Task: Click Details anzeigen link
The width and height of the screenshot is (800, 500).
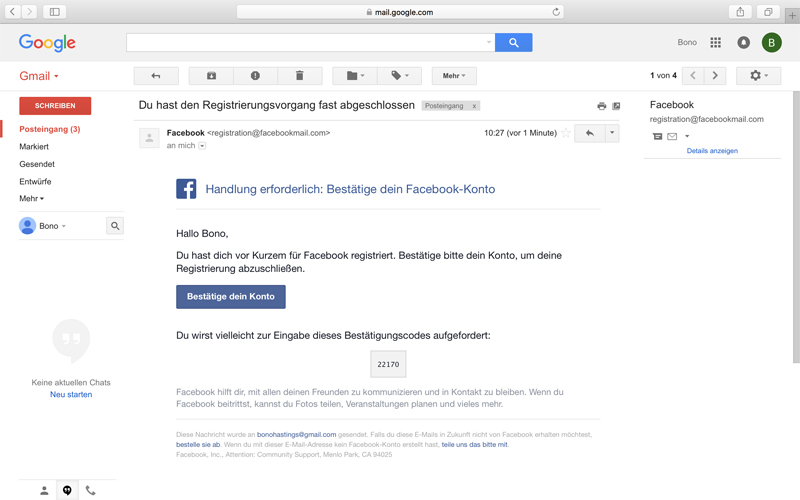Action: [712, 151]
